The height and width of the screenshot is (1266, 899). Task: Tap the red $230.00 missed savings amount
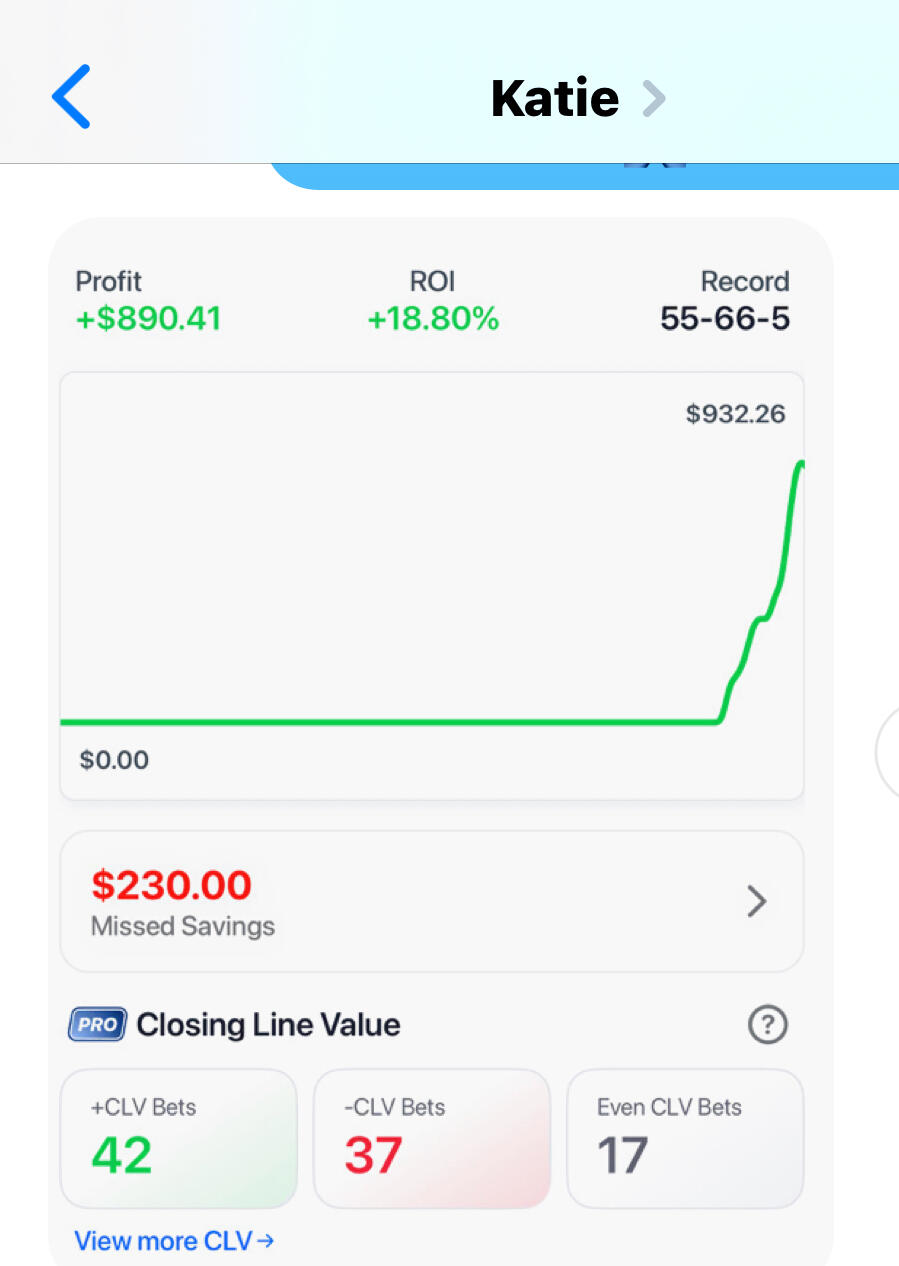coord(171,885)
